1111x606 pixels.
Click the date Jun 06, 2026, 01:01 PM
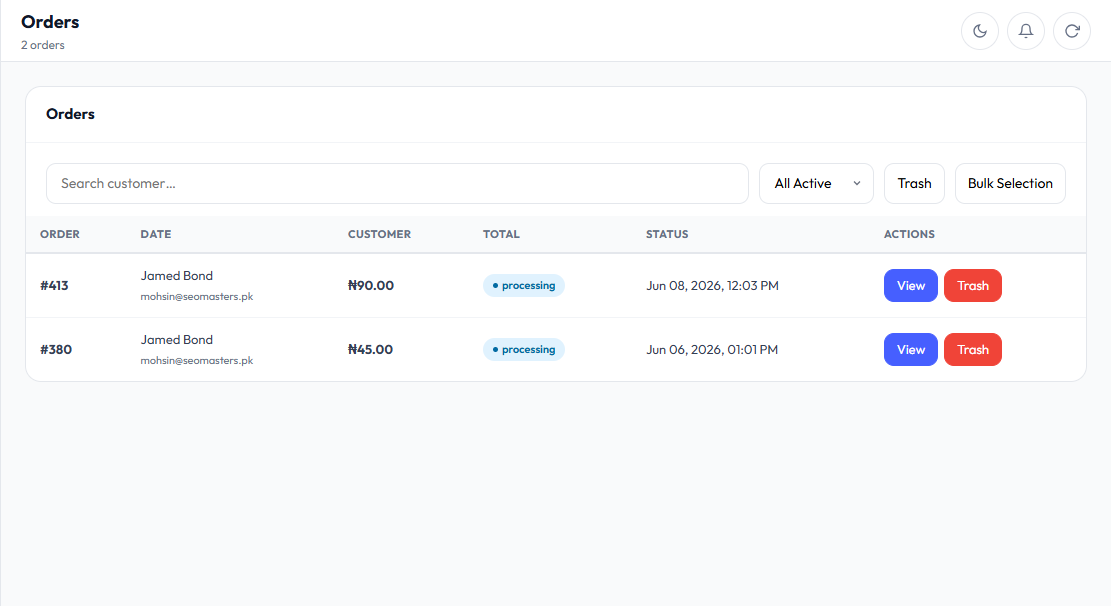712,349
